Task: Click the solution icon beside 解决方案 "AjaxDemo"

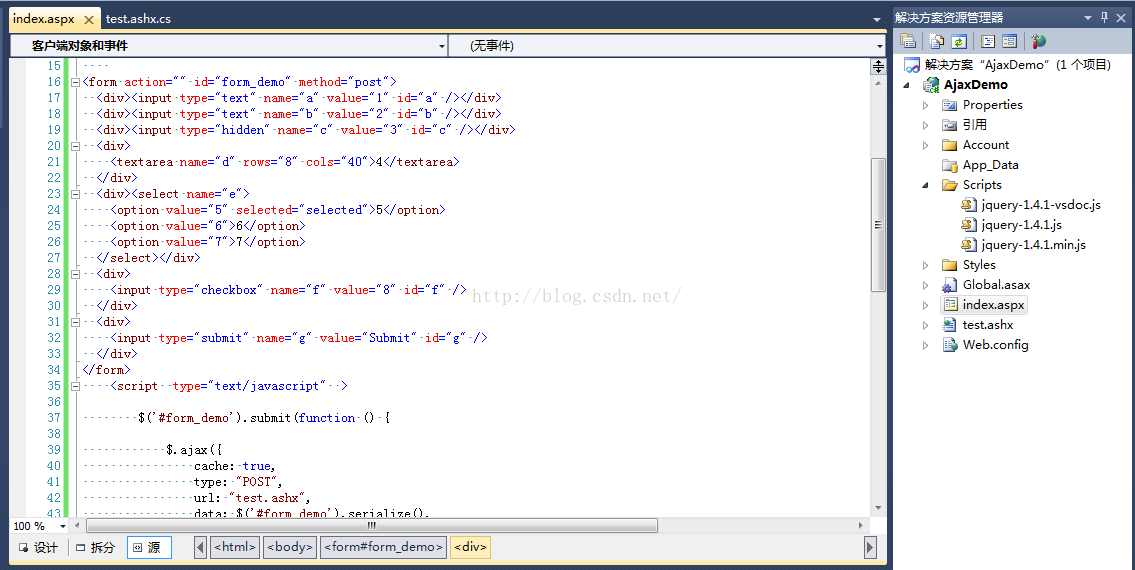Action: pyautogui.click(x=912, y=65)
